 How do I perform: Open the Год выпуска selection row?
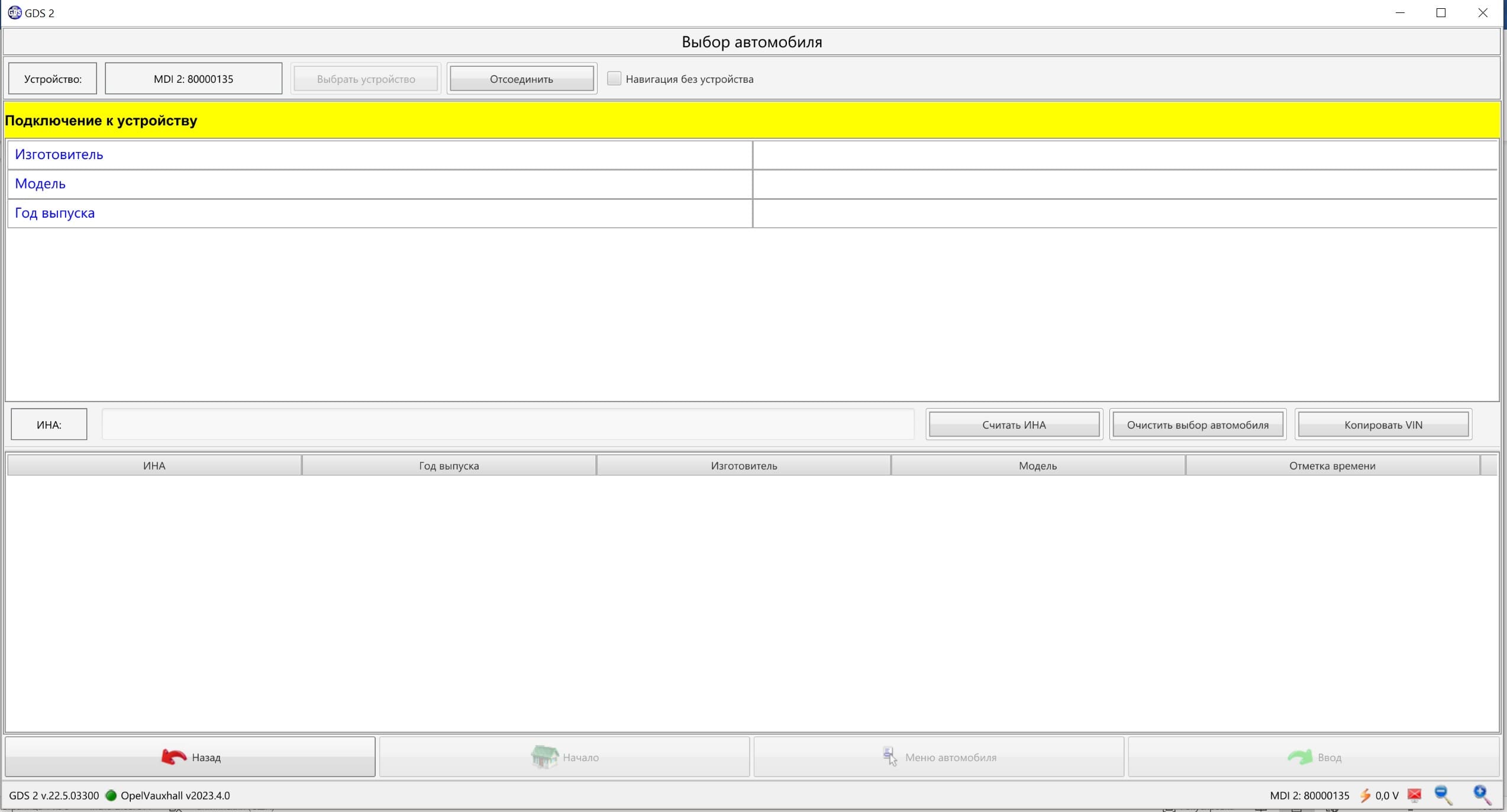pyautogui.click(x=379, y=213)
